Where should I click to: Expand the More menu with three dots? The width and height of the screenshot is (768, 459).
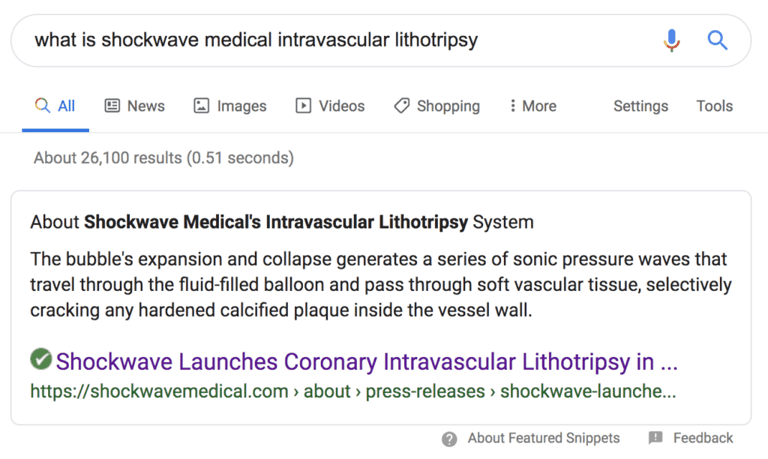tap(533, 106)
